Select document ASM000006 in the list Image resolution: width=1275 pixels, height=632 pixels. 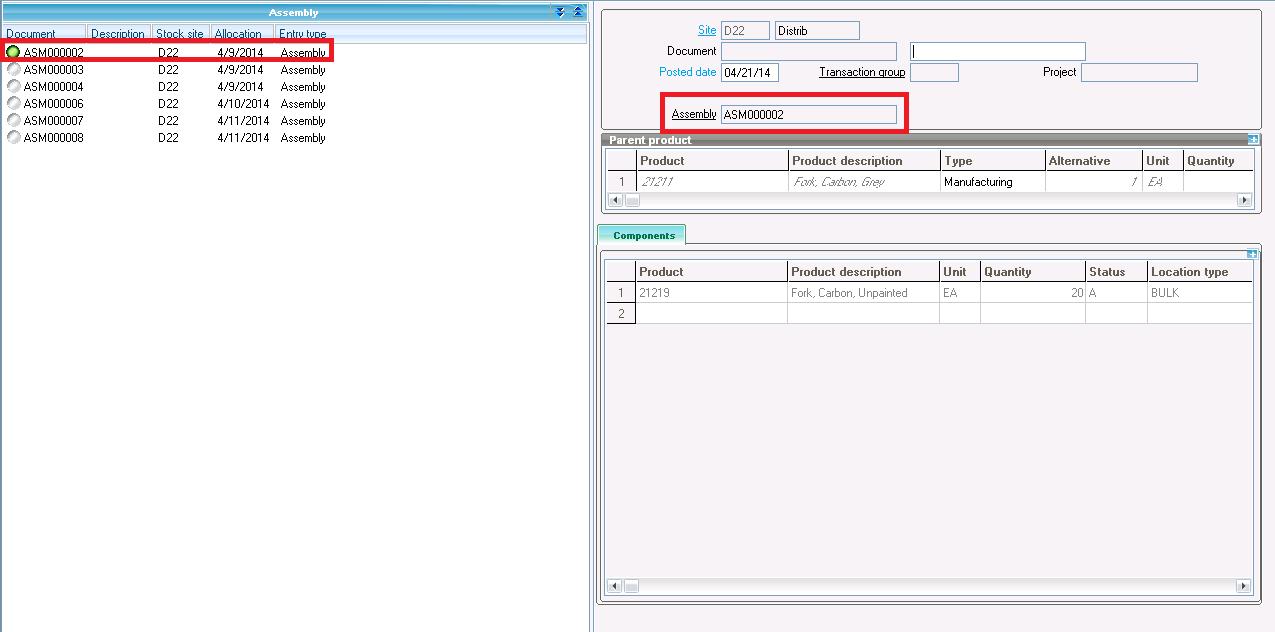tap(54, 104)
